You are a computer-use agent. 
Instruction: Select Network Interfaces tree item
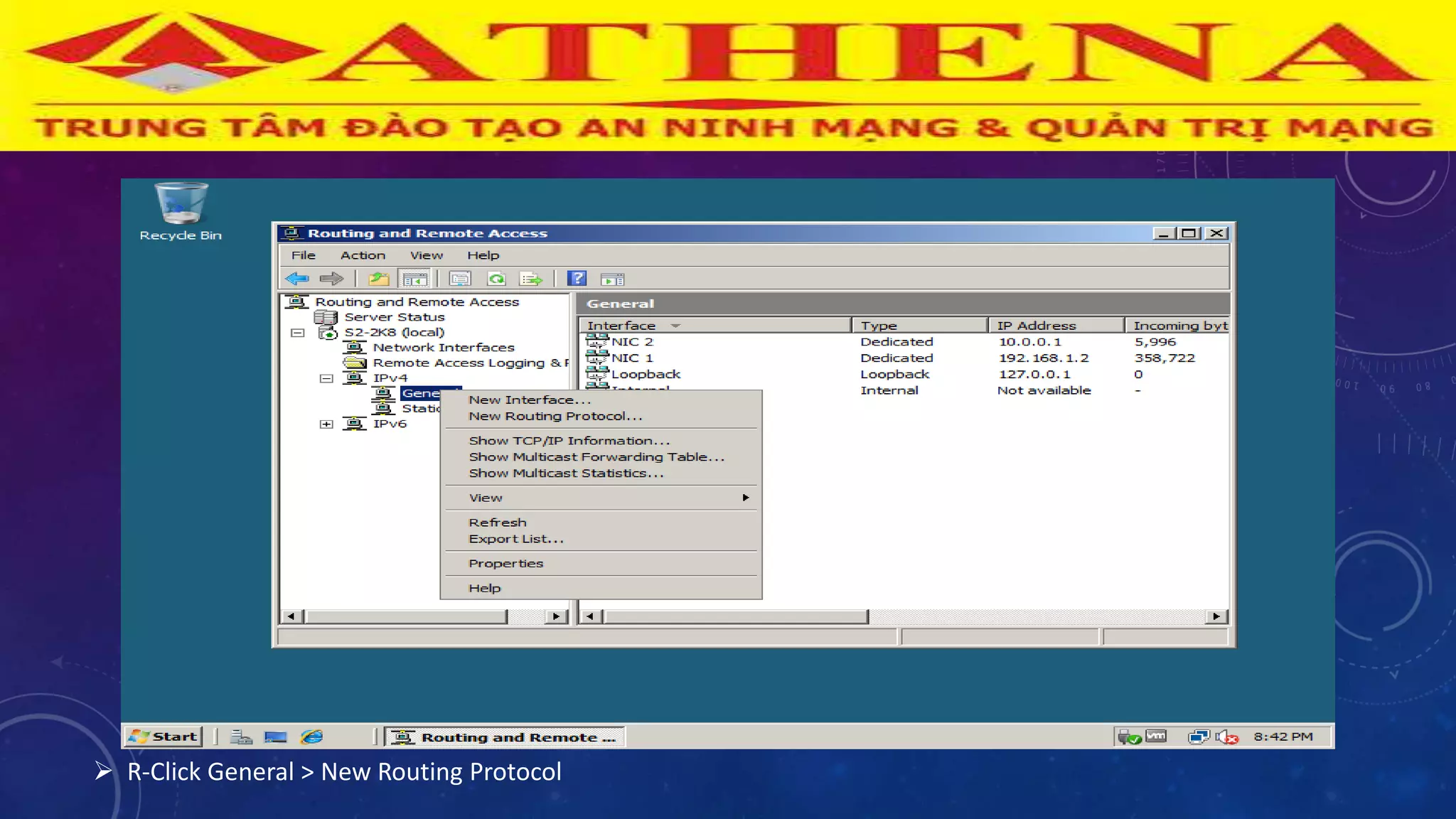(443, 348)
